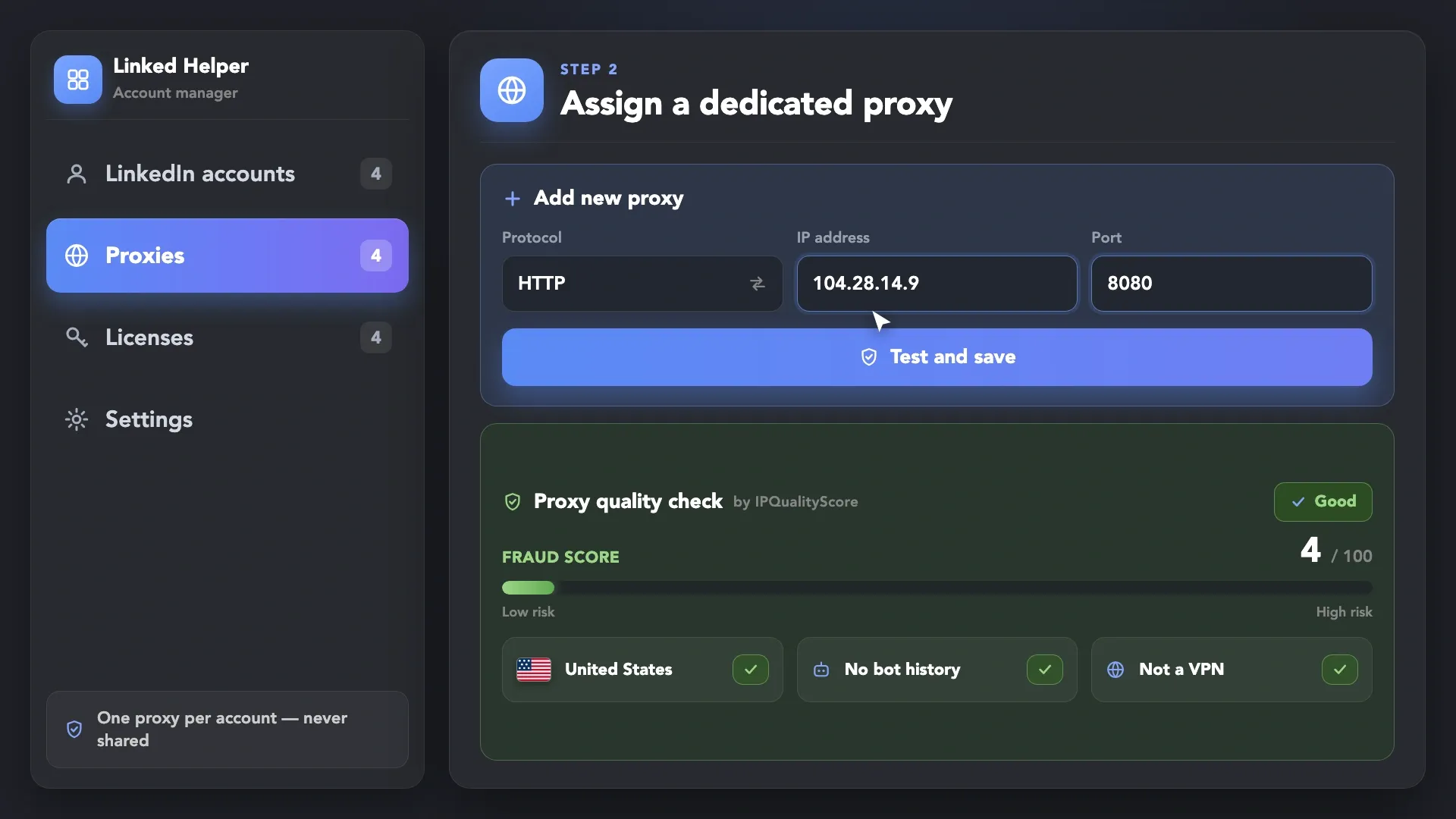Click the Licenses count badge

(x=376, y=337)
